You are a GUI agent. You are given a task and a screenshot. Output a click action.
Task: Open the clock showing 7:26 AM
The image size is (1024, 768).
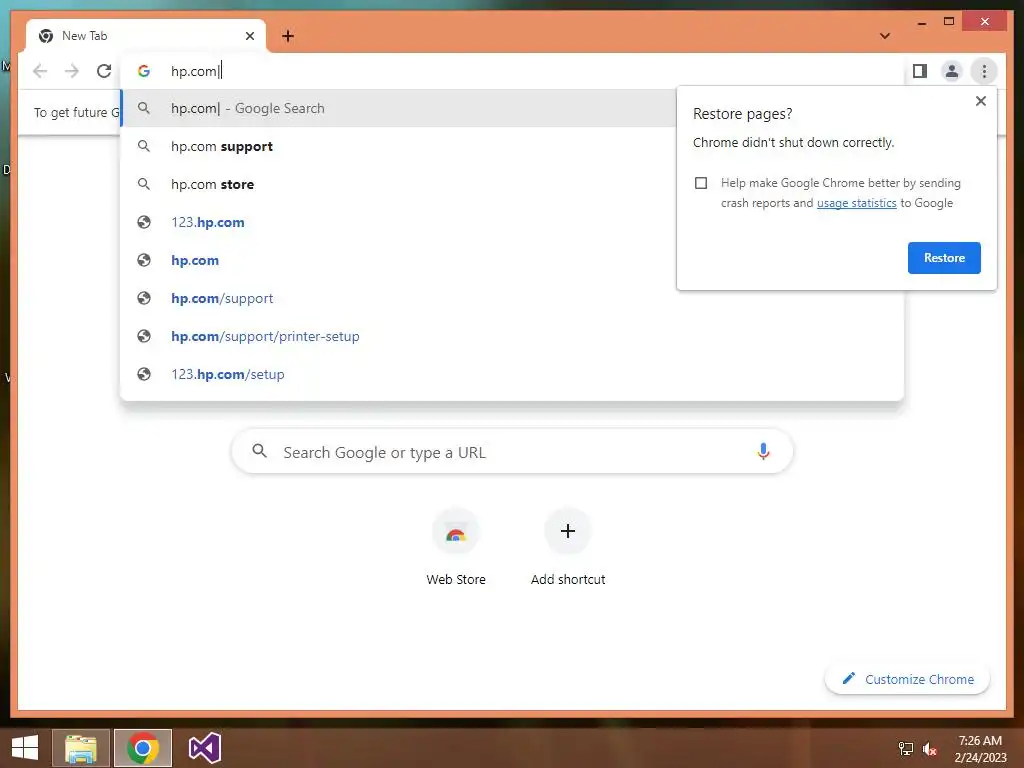click(980, 749)
